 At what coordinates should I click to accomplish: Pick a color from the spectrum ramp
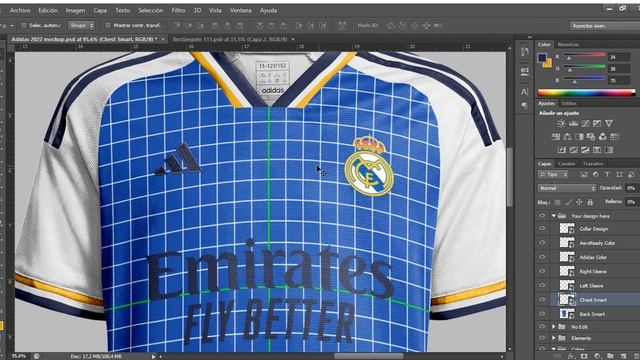[x=587, y=93]
